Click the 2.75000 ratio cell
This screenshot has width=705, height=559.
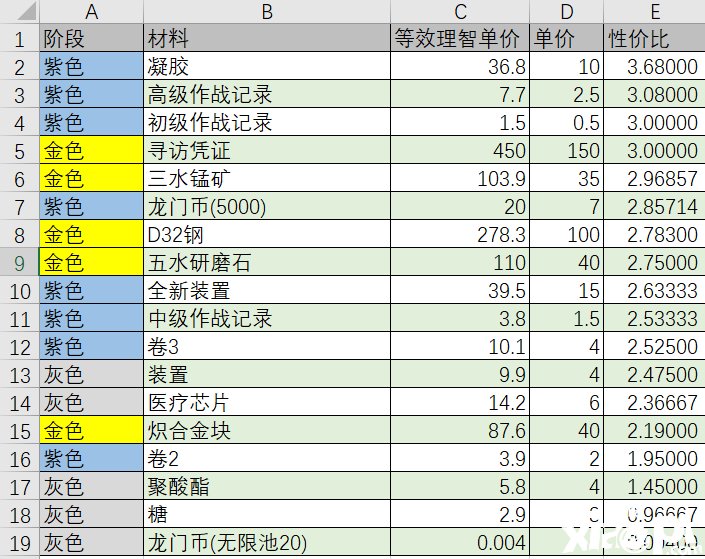[655, 262]
